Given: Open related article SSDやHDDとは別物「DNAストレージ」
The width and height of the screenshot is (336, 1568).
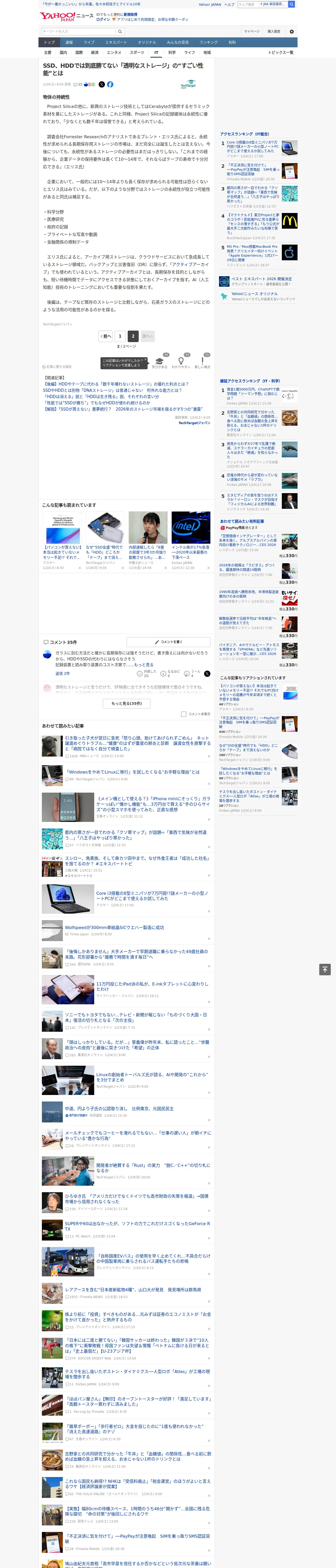Looking at the screenshot, I should pos(112,390).
